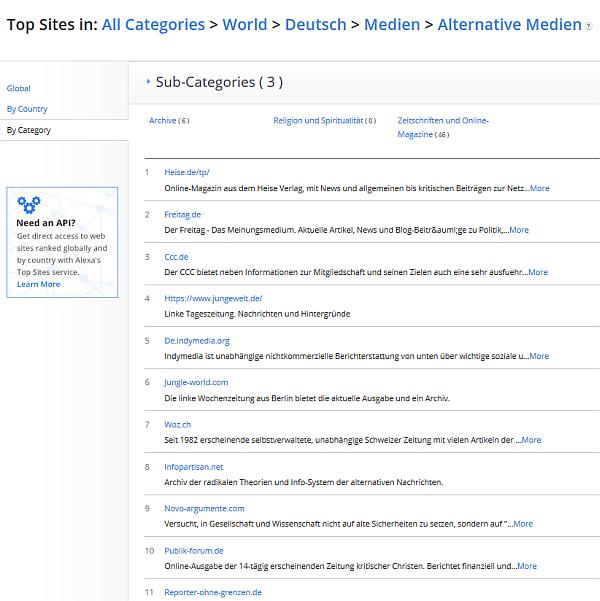600x601 pixels.
Task: Open the Woz.ch site link
Action: click(178, 425)
